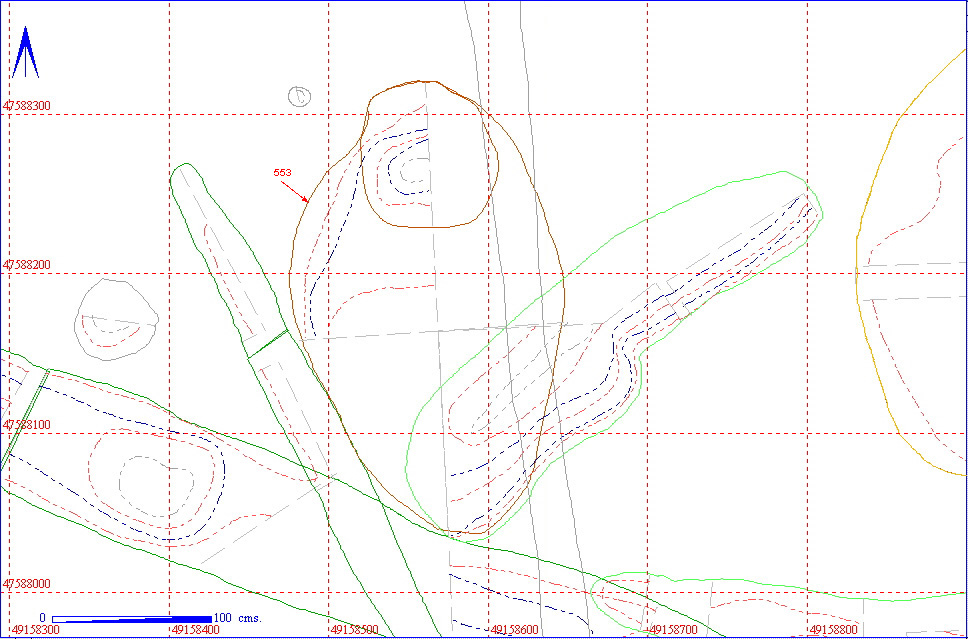Select grid northing label 47588200
This screenshot has width=968, height=639.
(x=27, y=265)
